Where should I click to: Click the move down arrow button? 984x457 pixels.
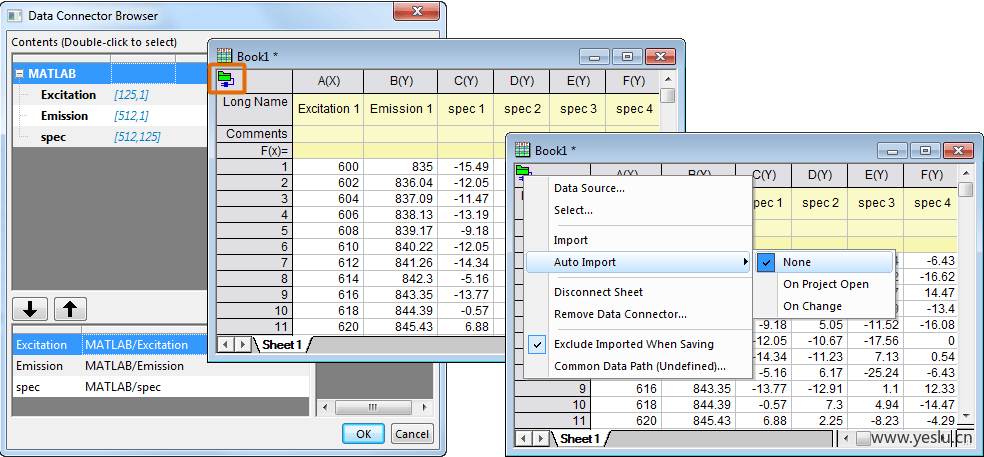(31, 309)
